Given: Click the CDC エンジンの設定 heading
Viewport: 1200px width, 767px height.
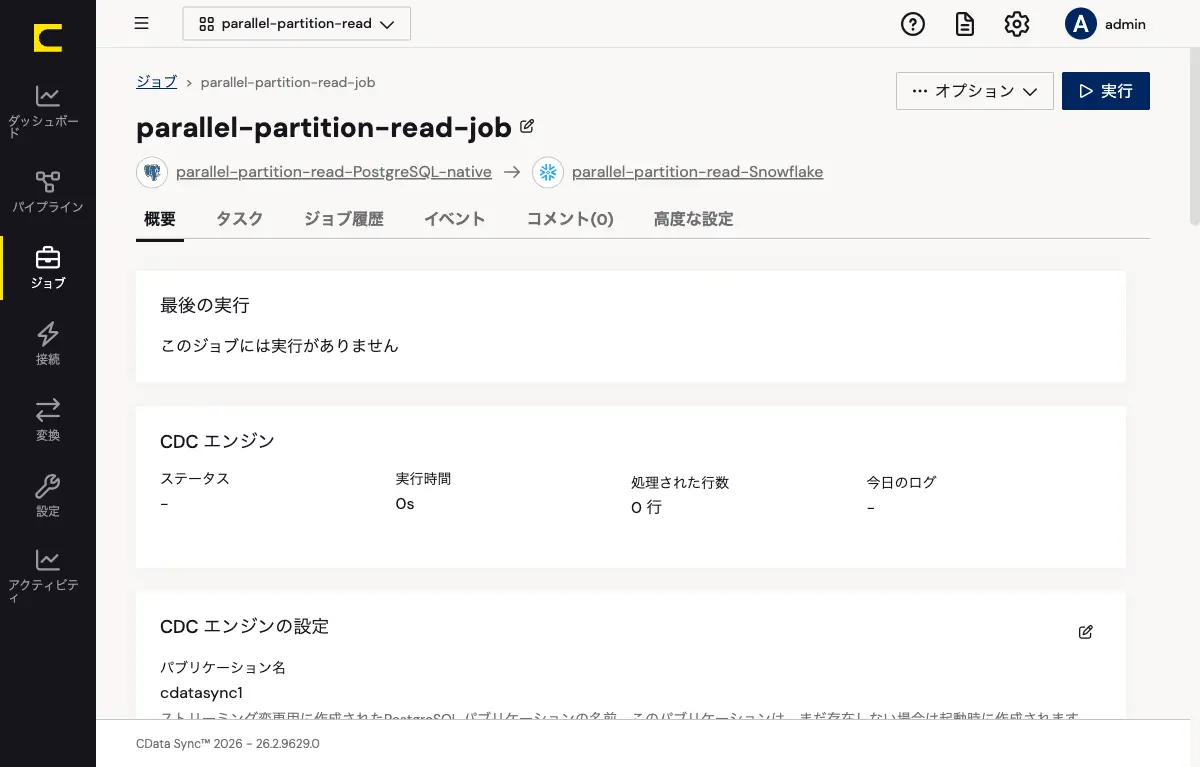Looking at the screenshot, I should pyautogui.click(x=244, y=627).
